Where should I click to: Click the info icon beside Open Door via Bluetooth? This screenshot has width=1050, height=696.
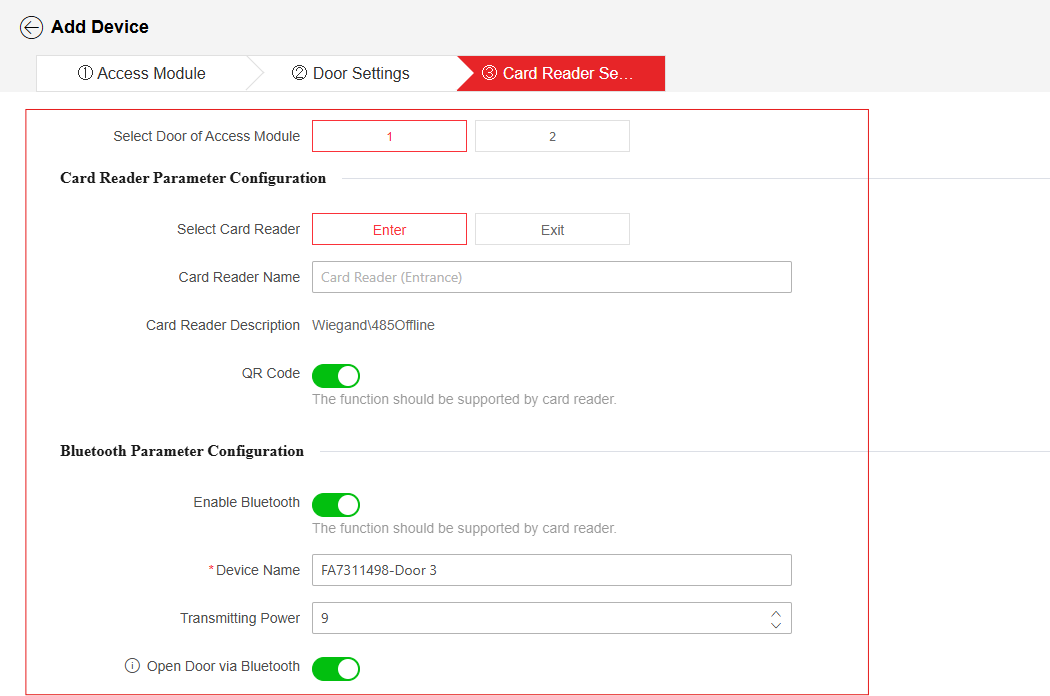tap(133, 666)
